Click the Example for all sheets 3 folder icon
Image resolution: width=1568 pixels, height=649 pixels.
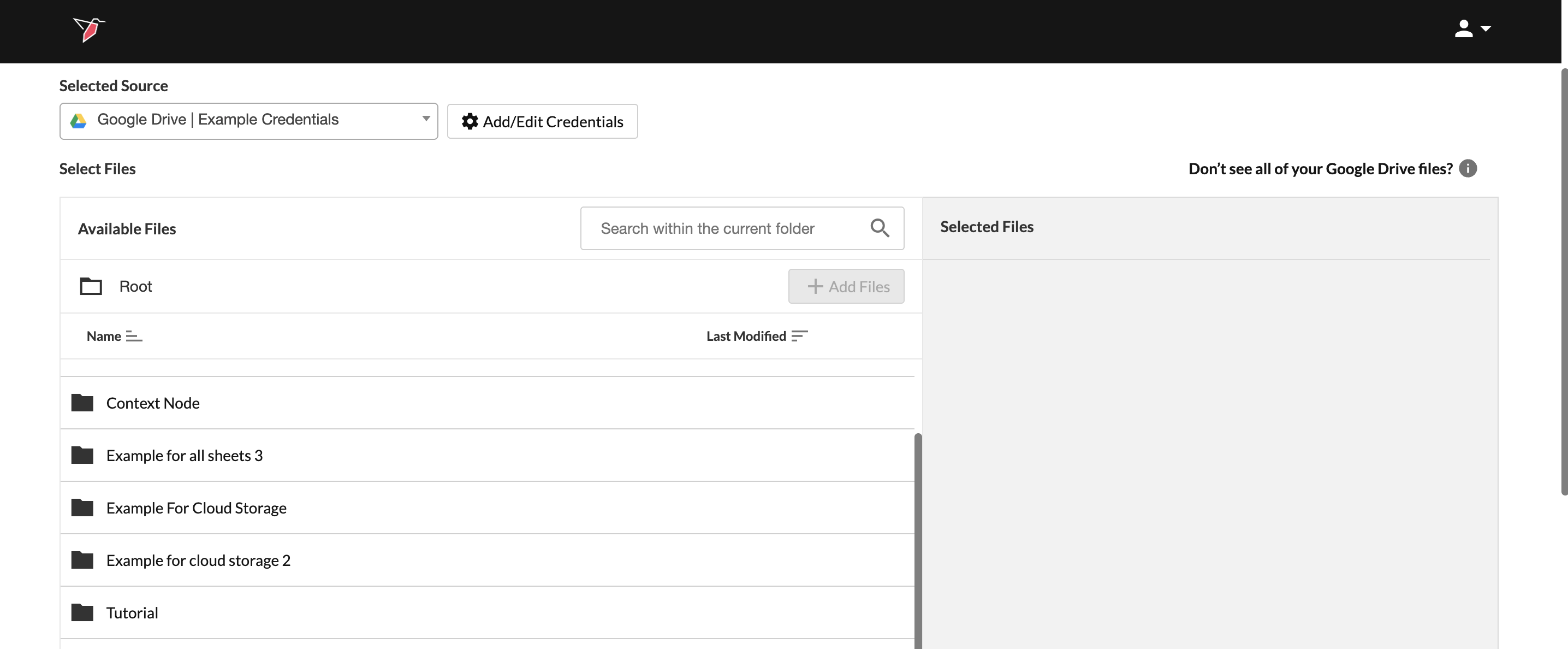(x=82, y=456)
